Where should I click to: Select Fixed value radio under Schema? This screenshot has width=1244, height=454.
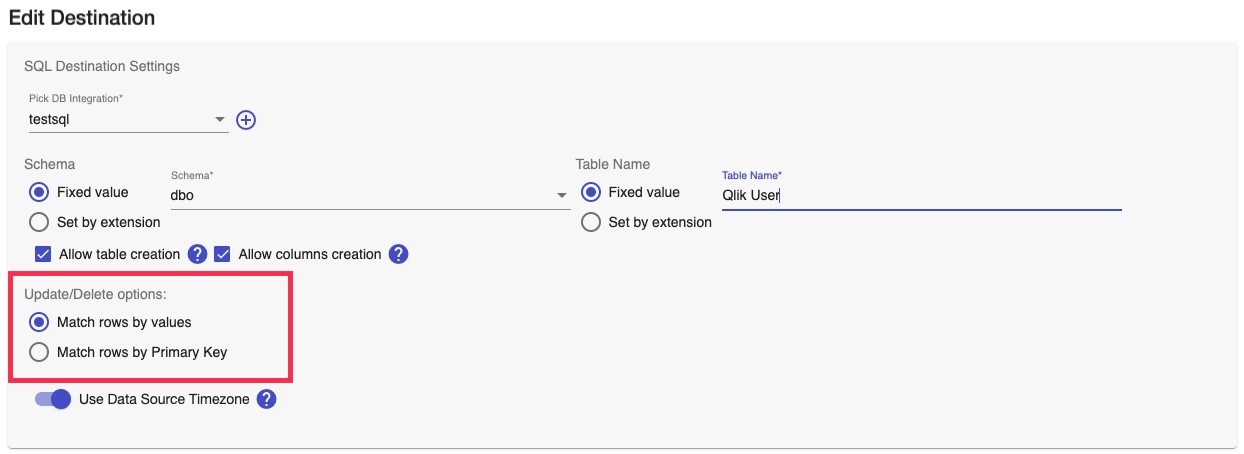tap(40, 192)
